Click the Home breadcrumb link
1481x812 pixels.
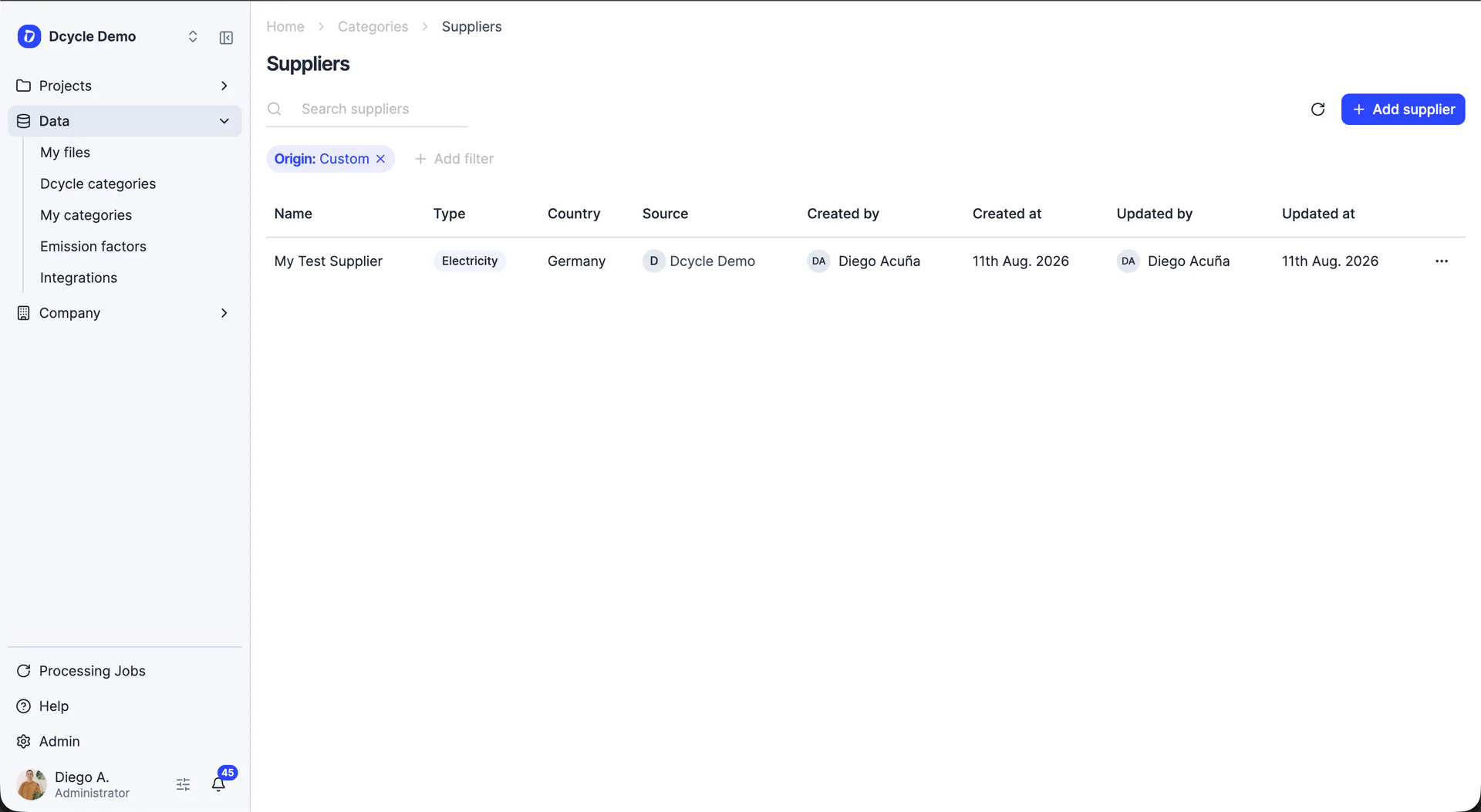point(285,26)
